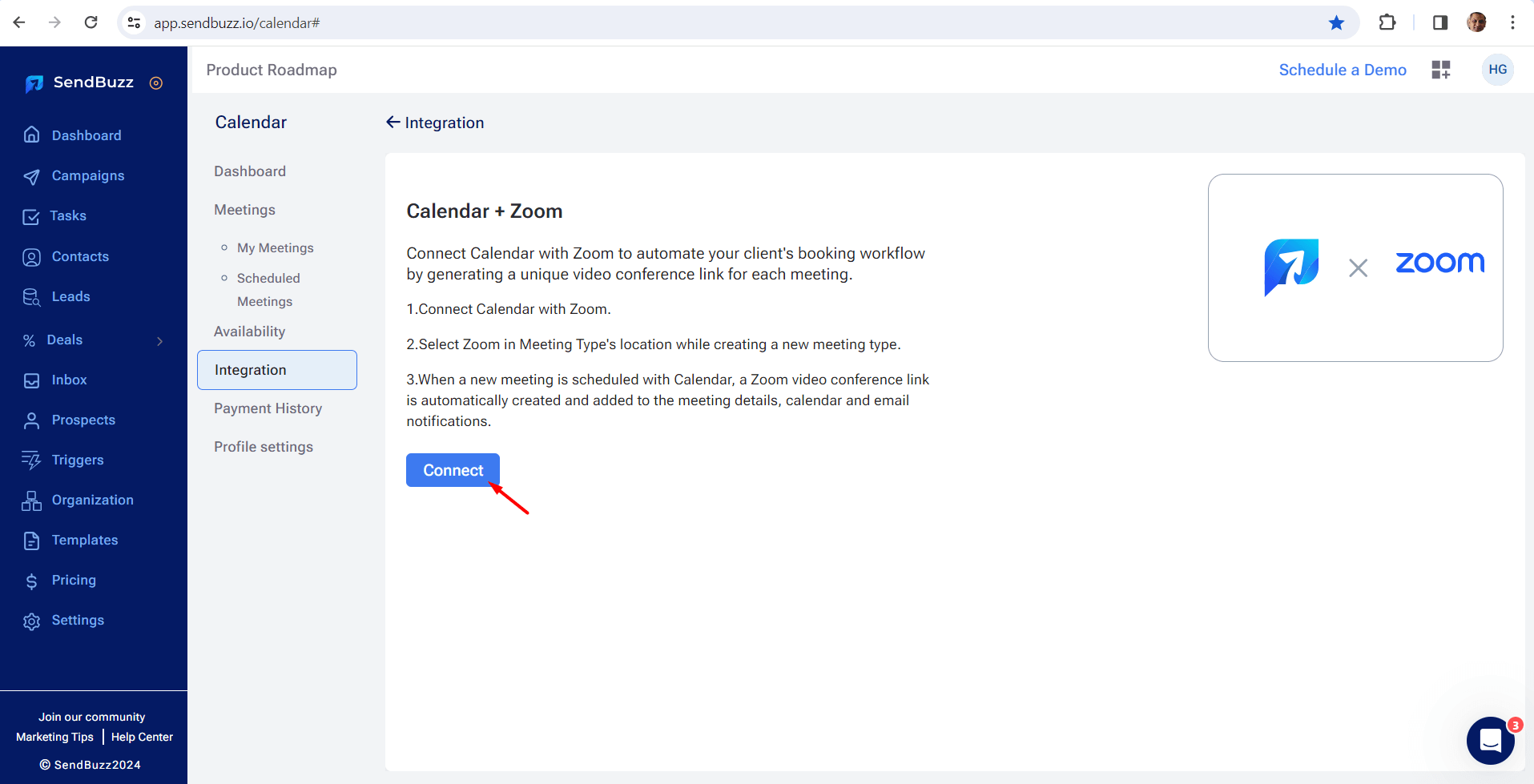The height and width of the screenshot is (784, 1534).
Task: Open Payment History
Action: (x=268, y=408)
